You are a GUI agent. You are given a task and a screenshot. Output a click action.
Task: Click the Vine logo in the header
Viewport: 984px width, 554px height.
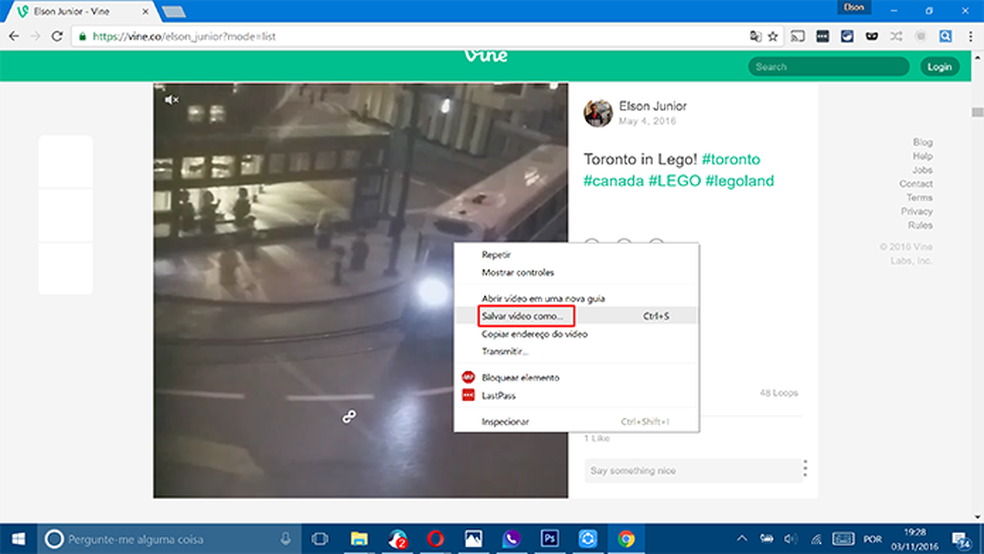click(486, 56)
